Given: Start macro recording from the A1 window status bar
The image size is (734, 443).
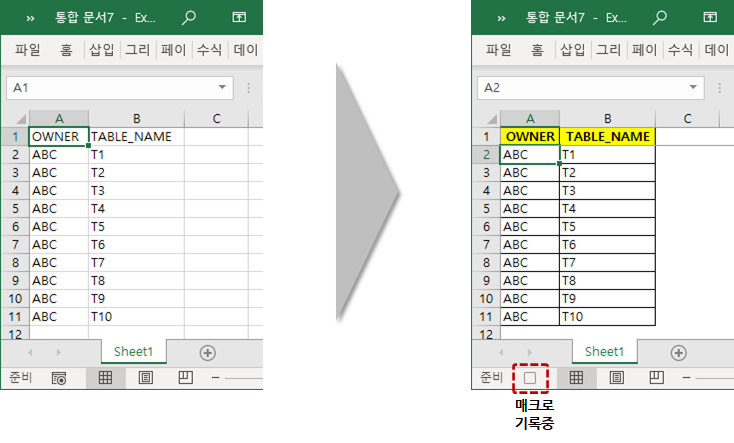Looking at the screenshot, I should click(59, 378).
